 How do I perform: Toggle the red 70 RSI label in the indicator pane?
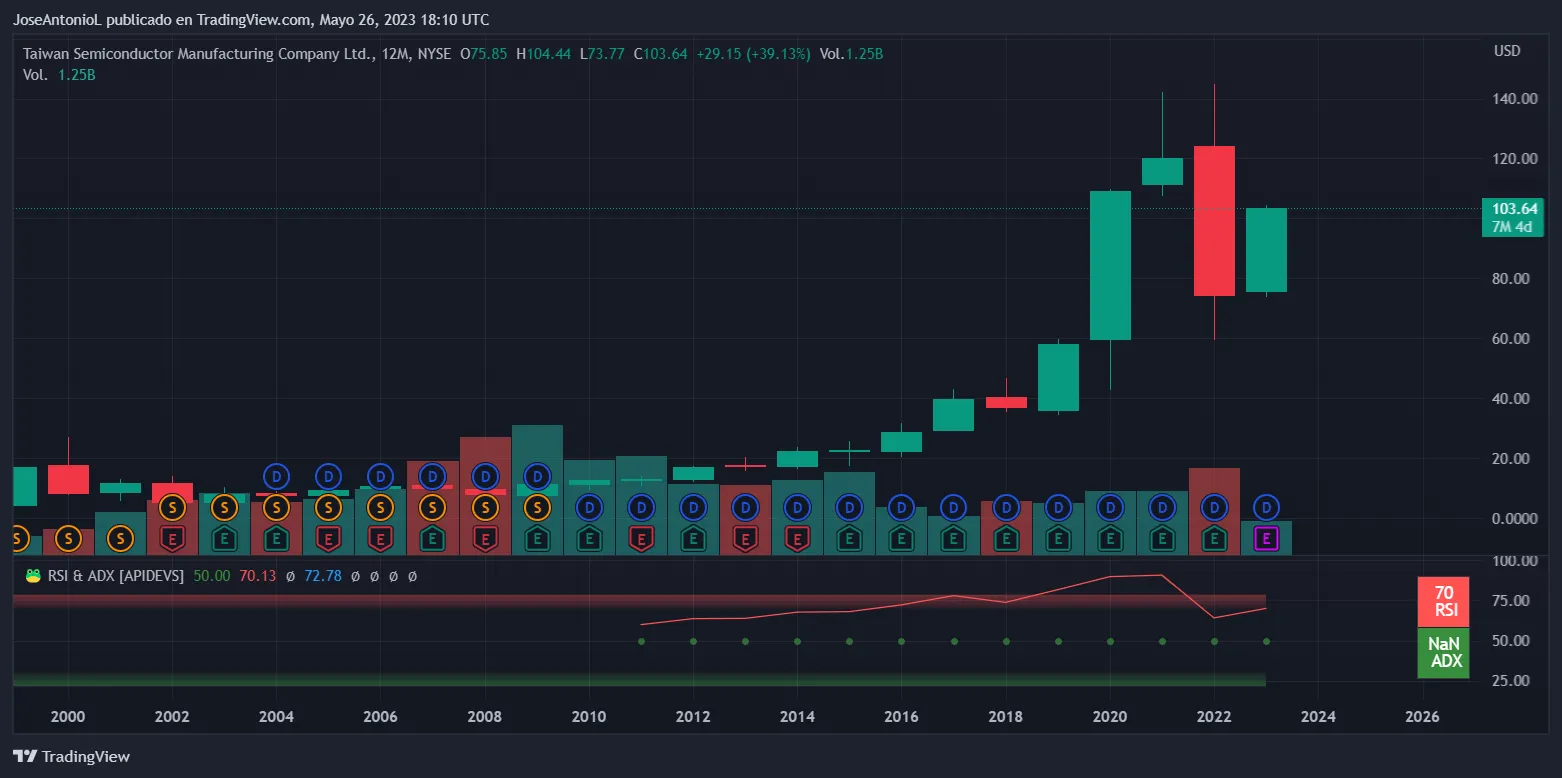click(1443, 601)
